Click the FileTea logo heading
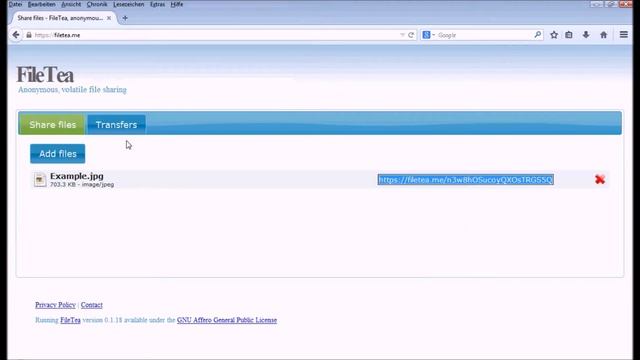This screenshot has width=640, height=360. (x=45, y=75)
